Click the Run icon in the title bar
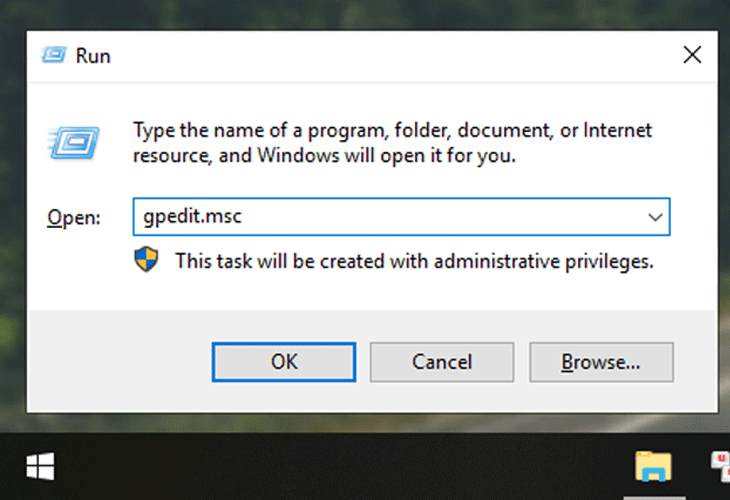The height and width of the screenshot is (500, 730). [x=54, y=55]
